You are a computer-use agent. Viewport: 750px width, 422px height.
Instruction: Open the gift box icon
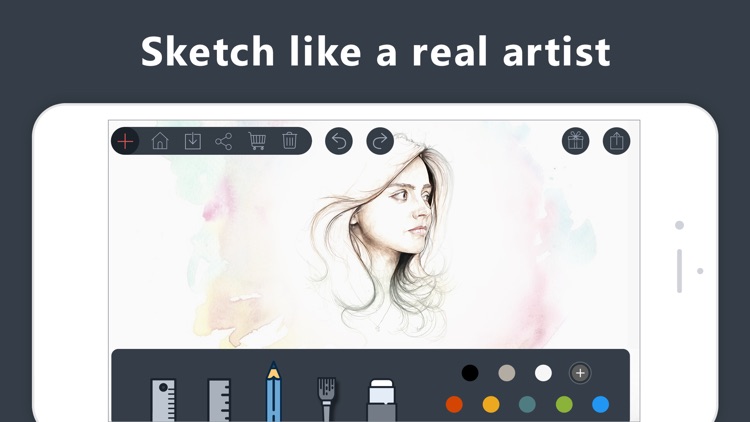[x=575, y=141]
